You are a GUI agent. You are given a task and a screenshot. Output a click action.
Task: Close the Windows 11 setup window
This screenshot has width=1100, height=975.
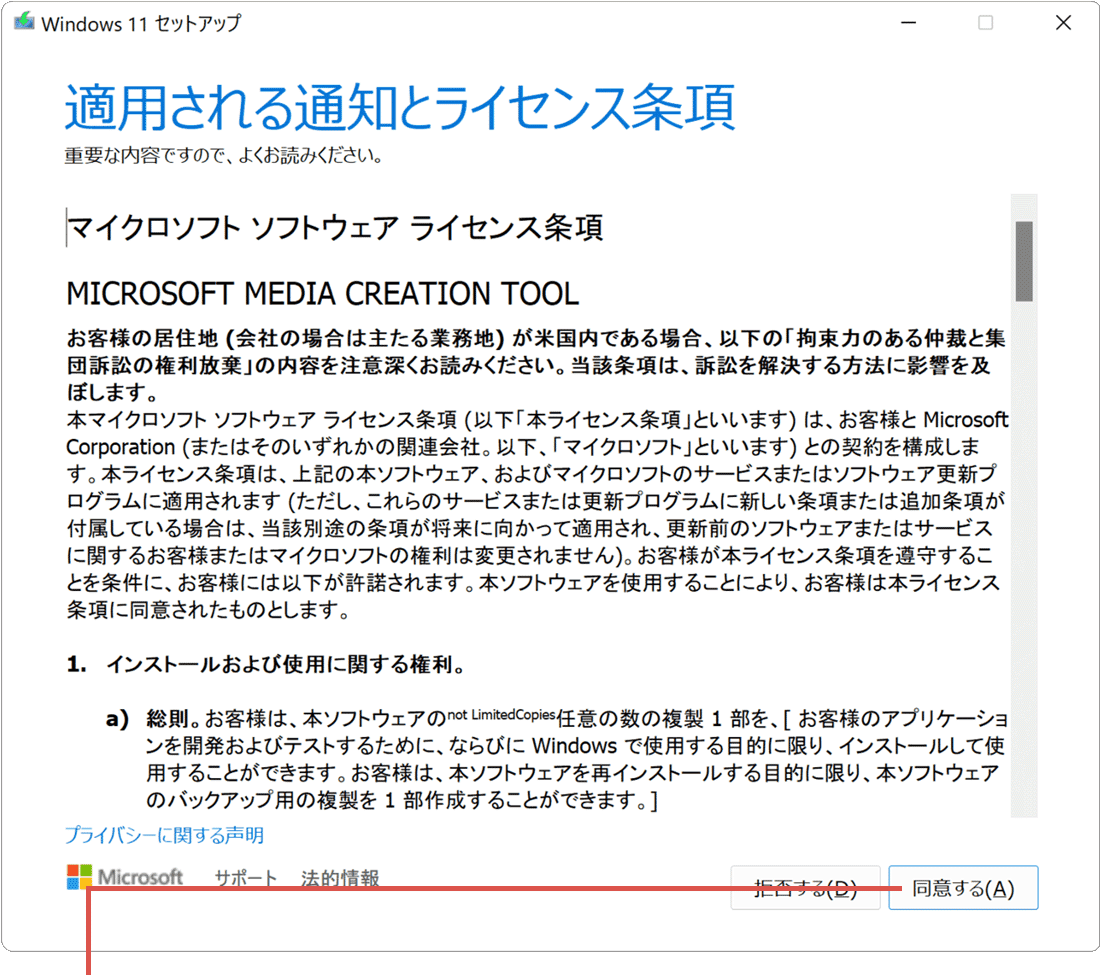pyautogui.click(x=1063, y=23)
